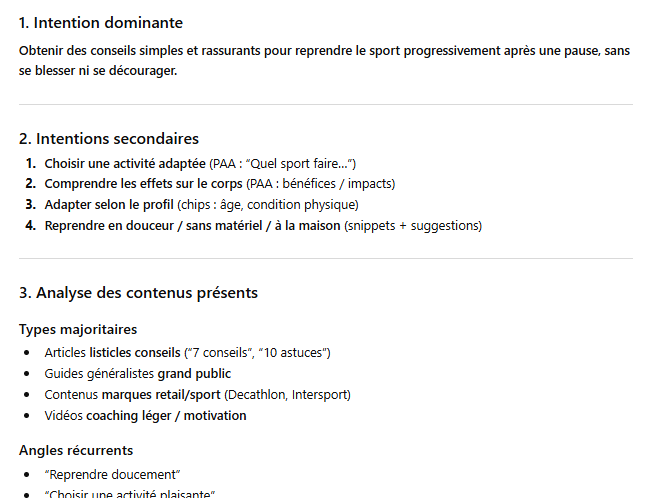Click the "1. Intention dominante" heading
The width and height of the screenshot is (648, 498).
pos(101,23)
